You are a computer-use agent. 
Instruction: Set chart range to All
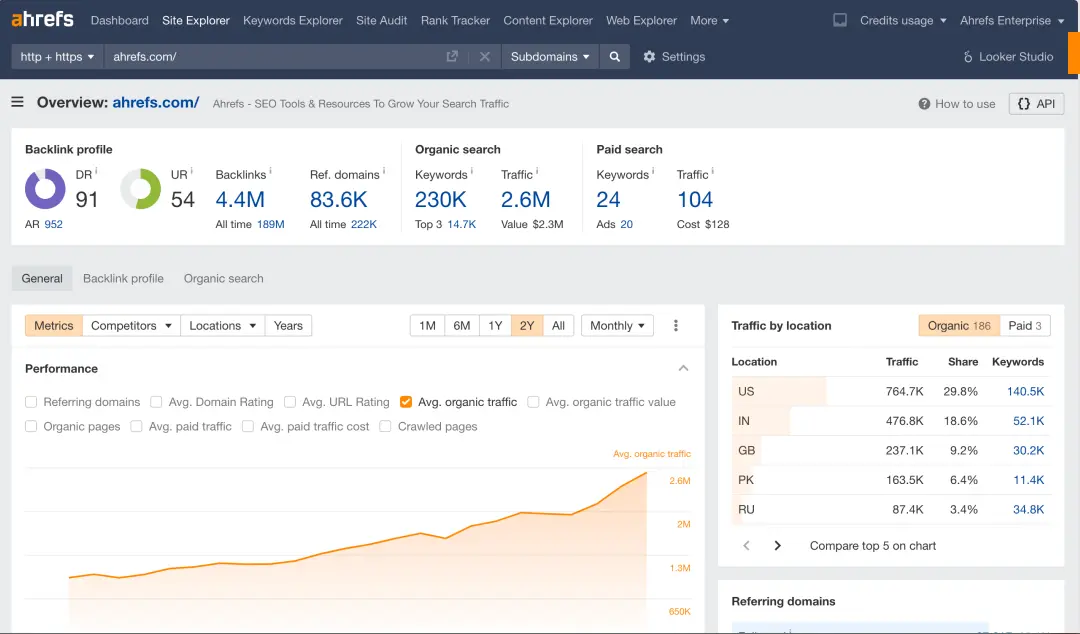[559, 325]
